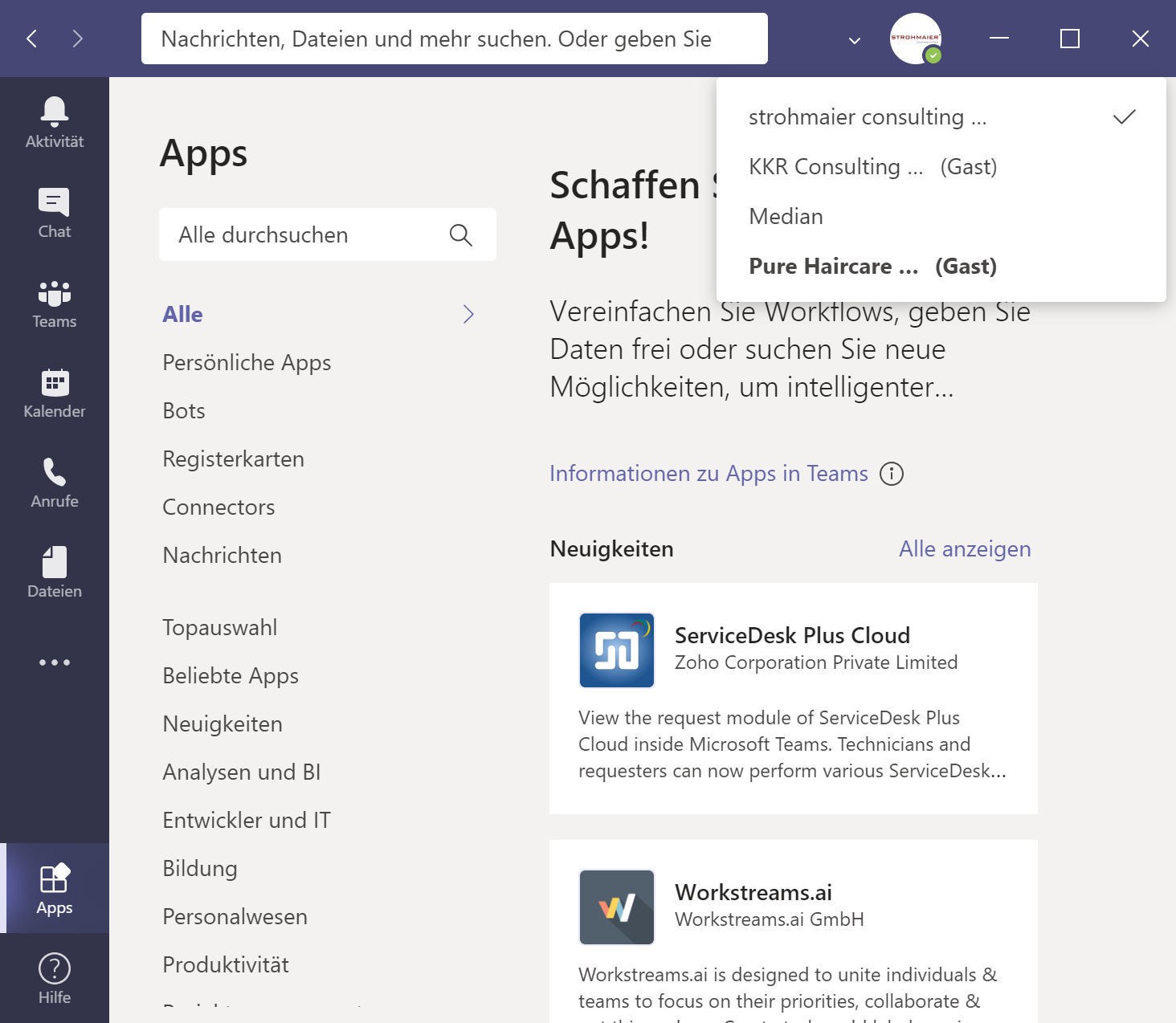Screen dimensions: 1176x1023
Task: Select the Apps icon in sidebar
Action: (55, 888)
